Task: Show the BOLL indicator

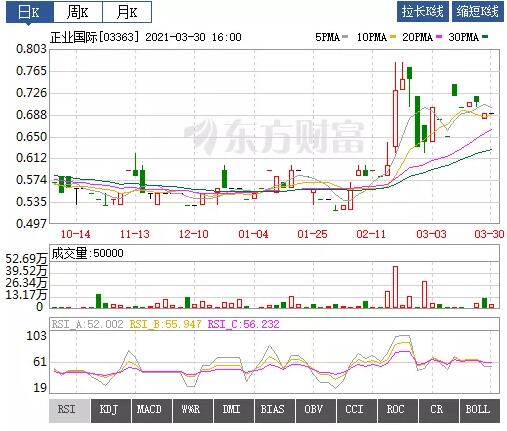Action: click(480, 411)
